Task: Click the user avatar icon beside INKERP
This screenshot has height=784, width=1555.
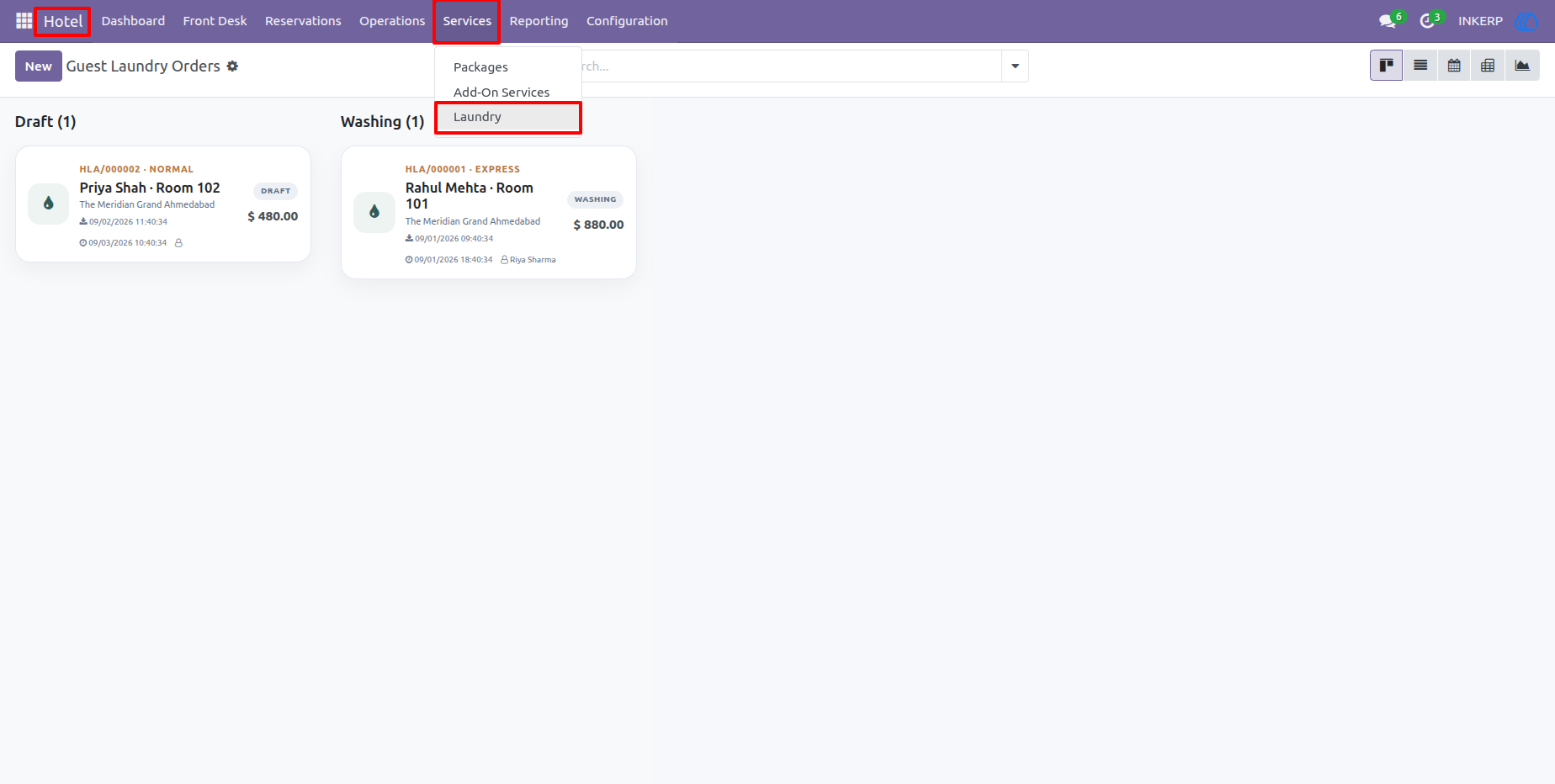Action: (x=1526, y=21)
